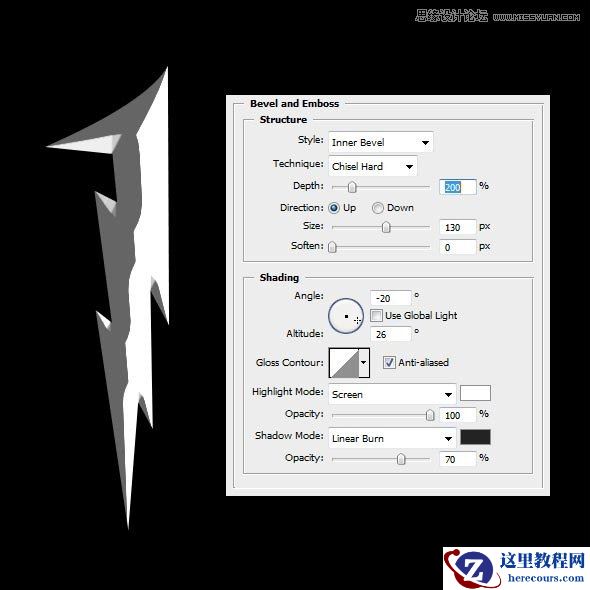The image size is (590, 590).
Task: Click the Soften slider handle
Action: [x=332, y=247]
